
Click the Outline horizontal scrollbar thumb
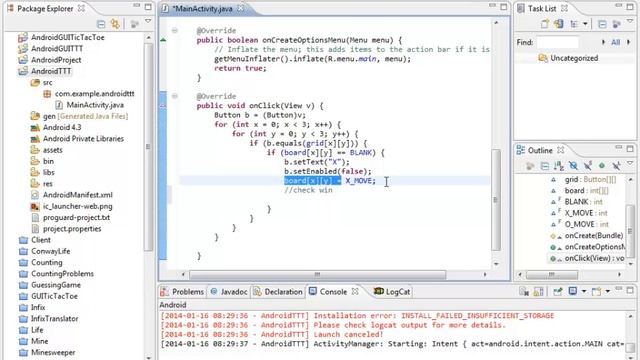(x=552, y=275)
